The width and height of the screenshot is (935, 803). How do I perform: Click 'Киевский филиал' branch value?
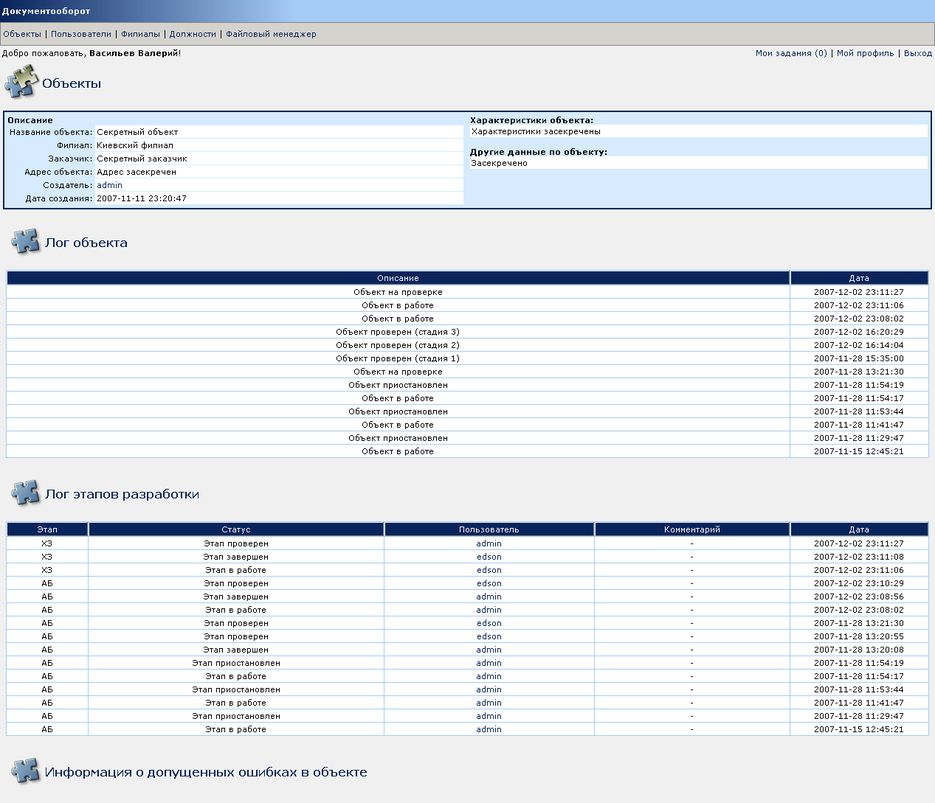tap(135, 145)
